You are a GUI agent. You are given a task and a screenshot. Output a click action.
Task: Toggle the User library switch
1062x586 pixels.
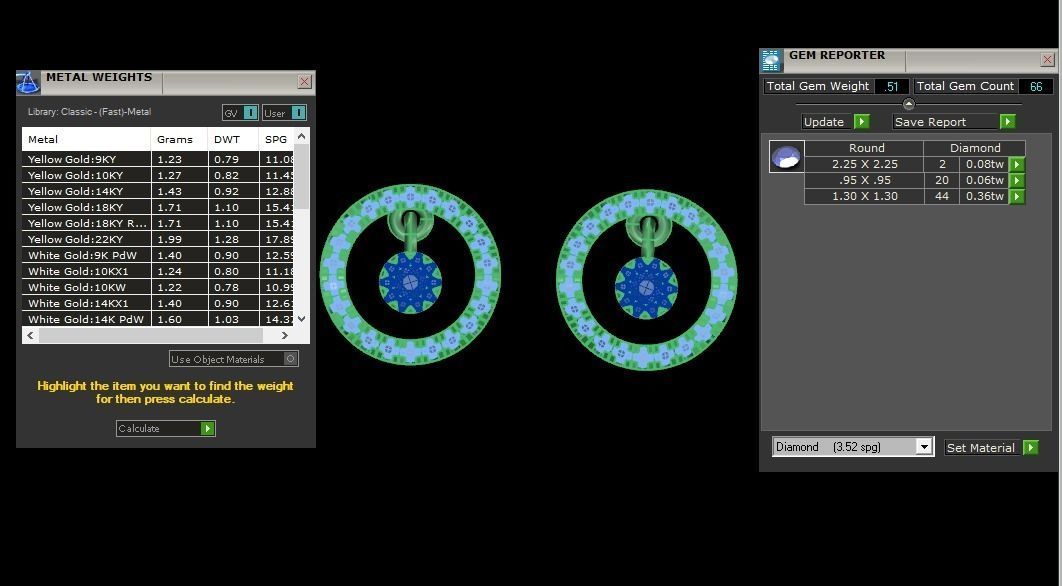(299, 112)
